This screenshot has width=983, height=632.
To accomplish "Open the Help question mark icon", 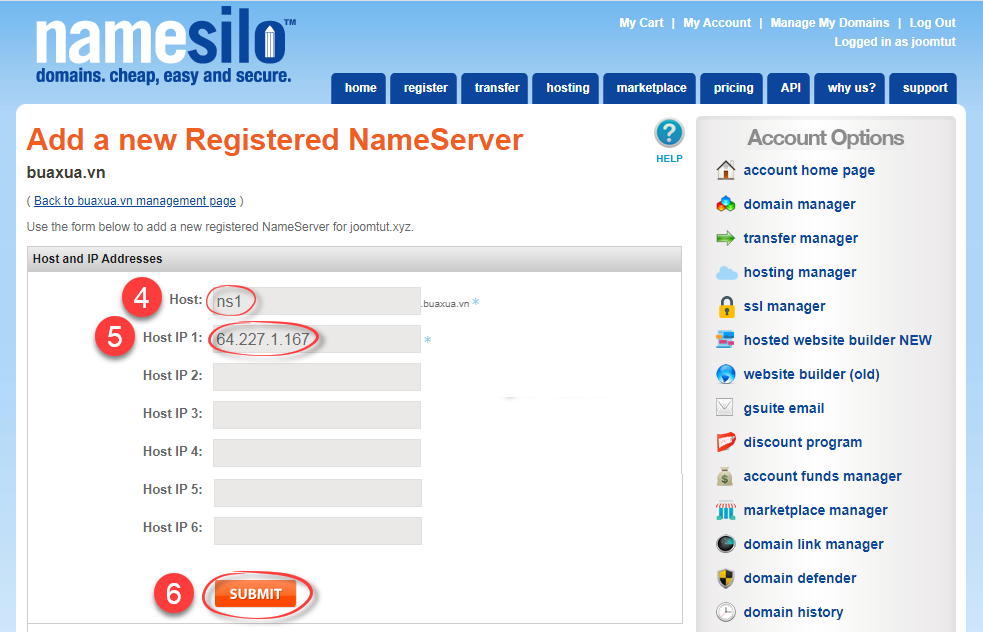I will point(669,133).
